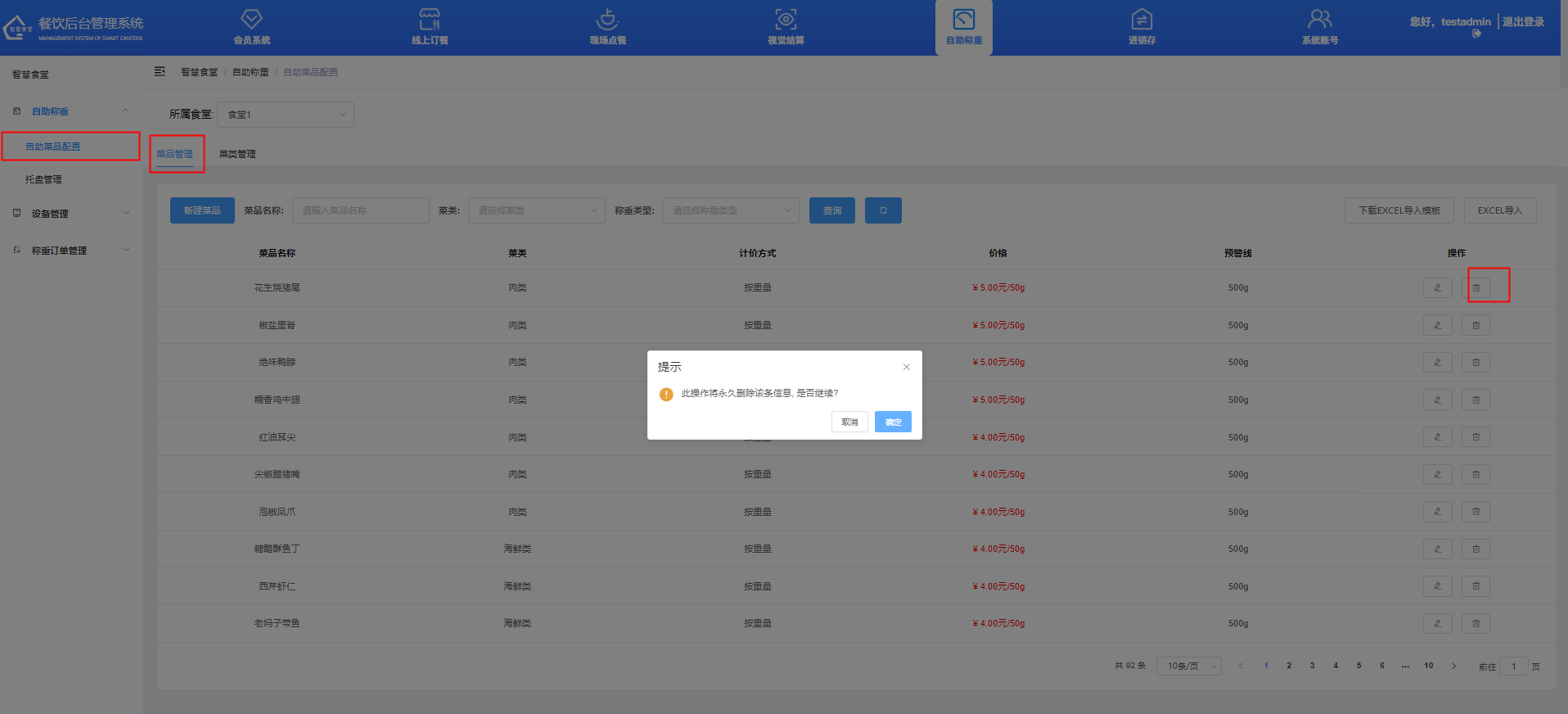Expand the 设备管理 sidebar menu
This screenshot has height=714, width=1568.
point(71,214)
